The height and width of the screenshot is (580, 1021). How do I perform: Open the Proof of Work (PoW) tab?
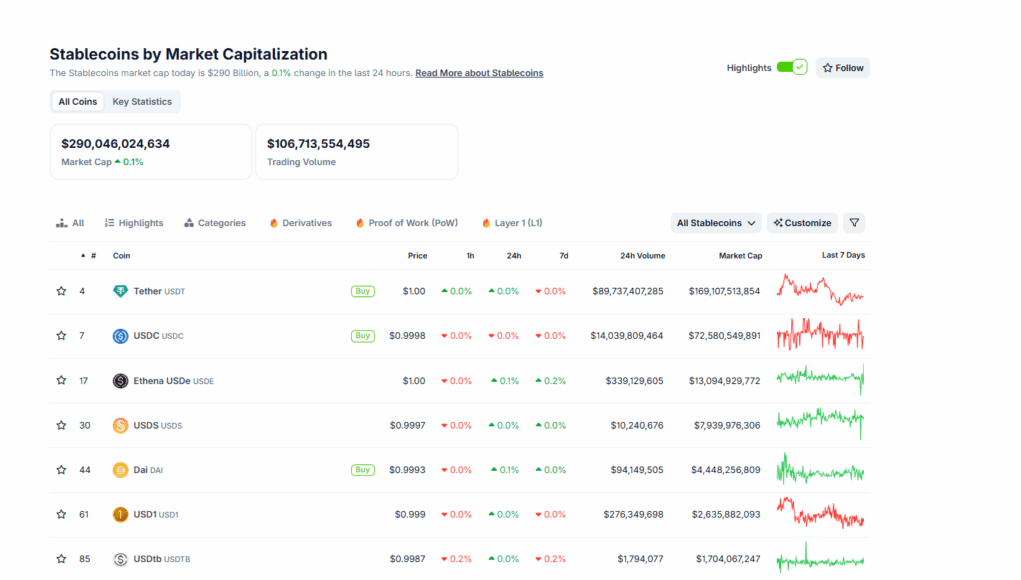click(407, 223)
